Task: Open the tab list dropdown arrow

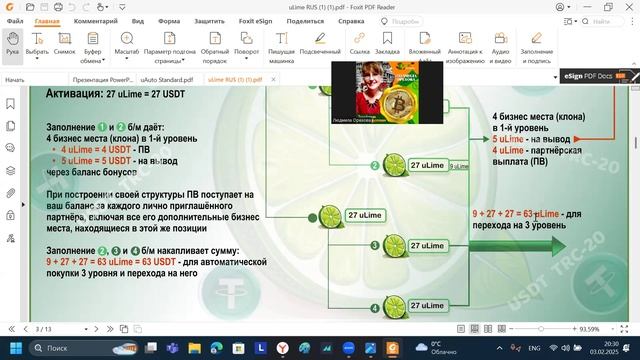Action: (555, 77)
